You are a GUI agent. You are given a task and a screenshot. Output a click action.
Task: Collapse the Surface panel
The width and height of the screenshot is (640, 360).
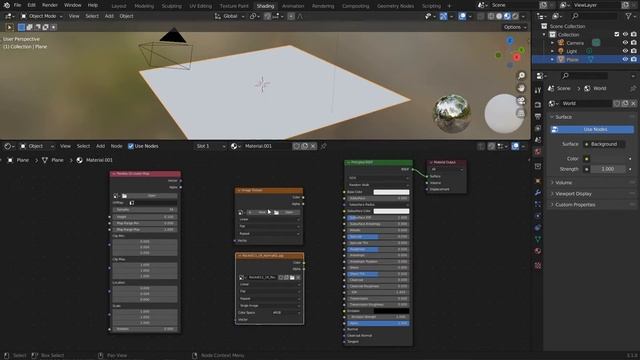coord(563,117)
